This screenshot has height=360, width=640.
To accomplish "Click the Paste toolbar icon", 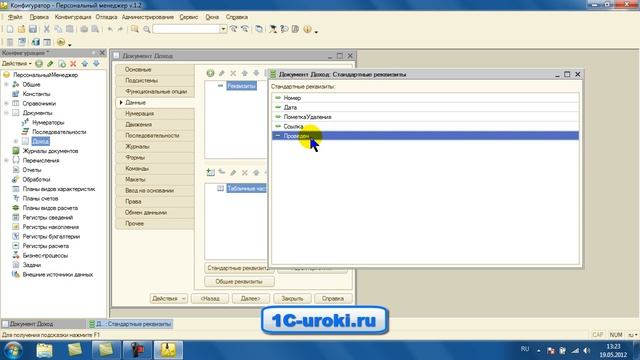I will tap(69, 29).
